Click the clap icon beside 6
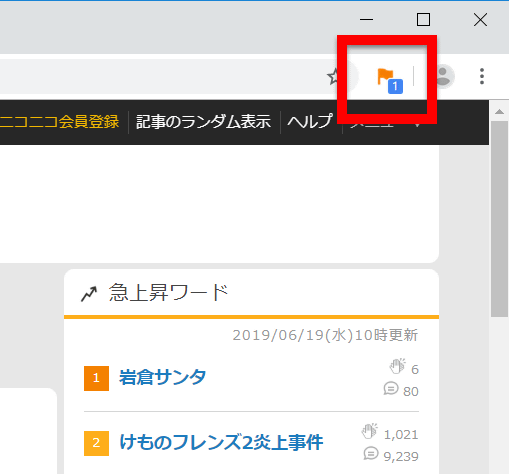 click(x=397, y=366)
